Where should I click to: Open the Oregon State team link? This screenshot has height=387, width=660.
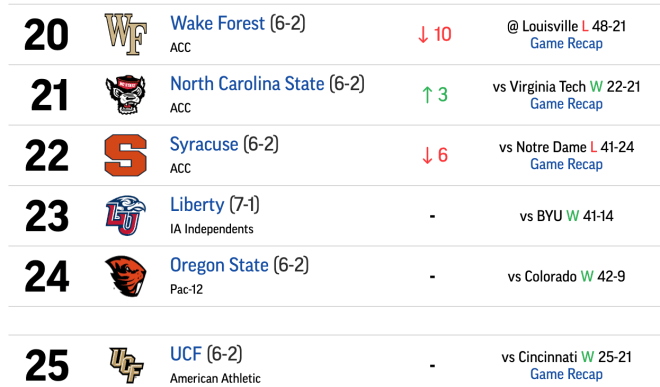(x=219, y=265)
